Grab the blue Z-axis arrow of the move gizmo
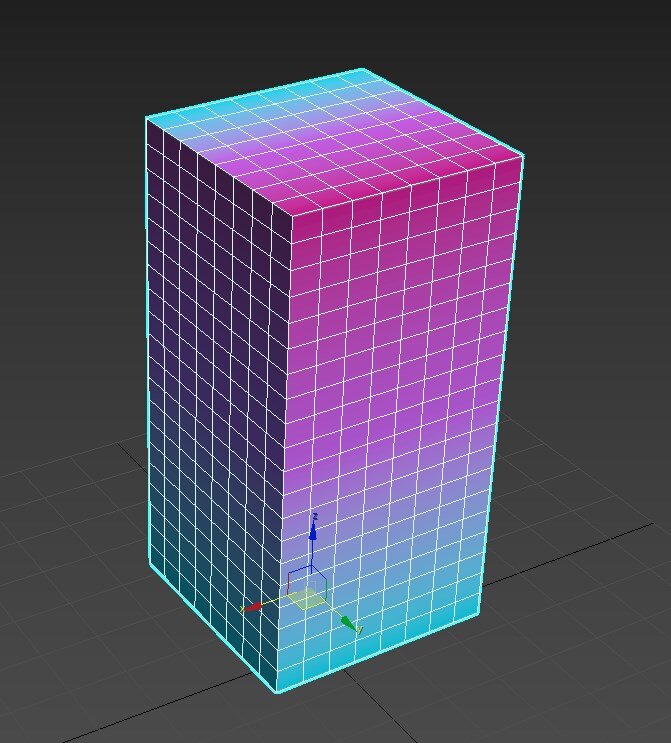 (313, 533)
